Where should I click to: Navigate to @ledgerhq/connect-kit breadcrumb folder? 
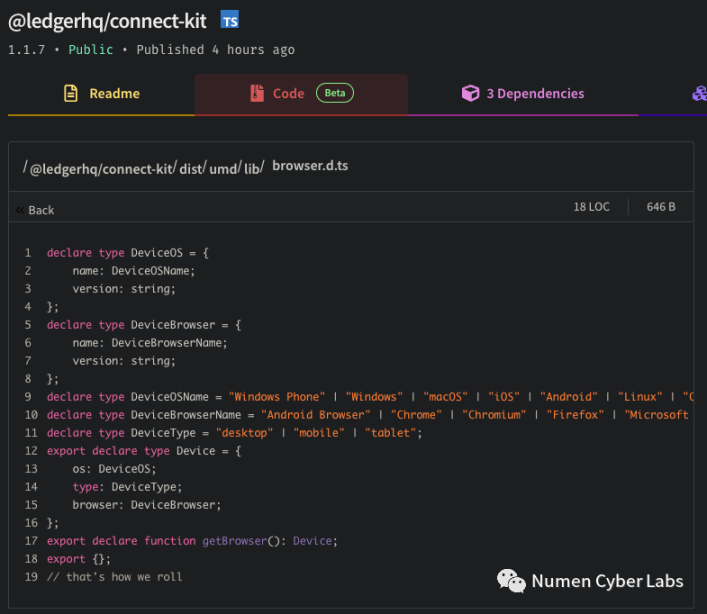pos(101,169)
